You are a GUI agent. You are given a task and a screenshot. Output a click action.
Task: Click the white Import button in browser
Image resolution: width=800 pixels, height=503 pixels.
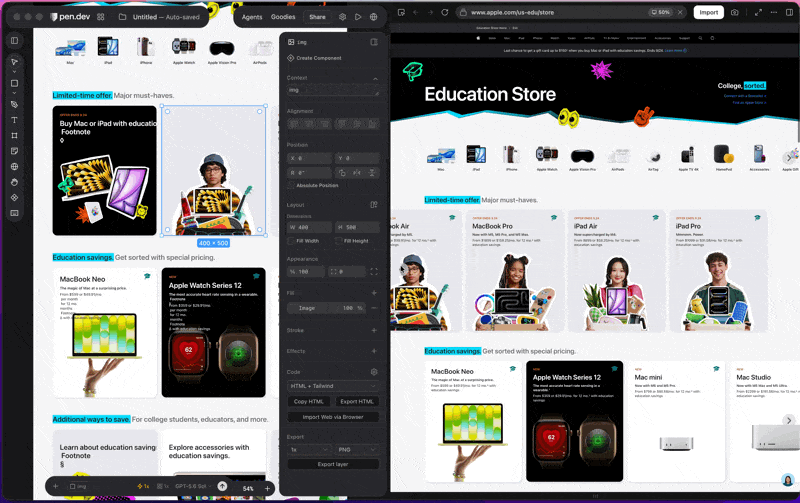[x=709, y=12]
